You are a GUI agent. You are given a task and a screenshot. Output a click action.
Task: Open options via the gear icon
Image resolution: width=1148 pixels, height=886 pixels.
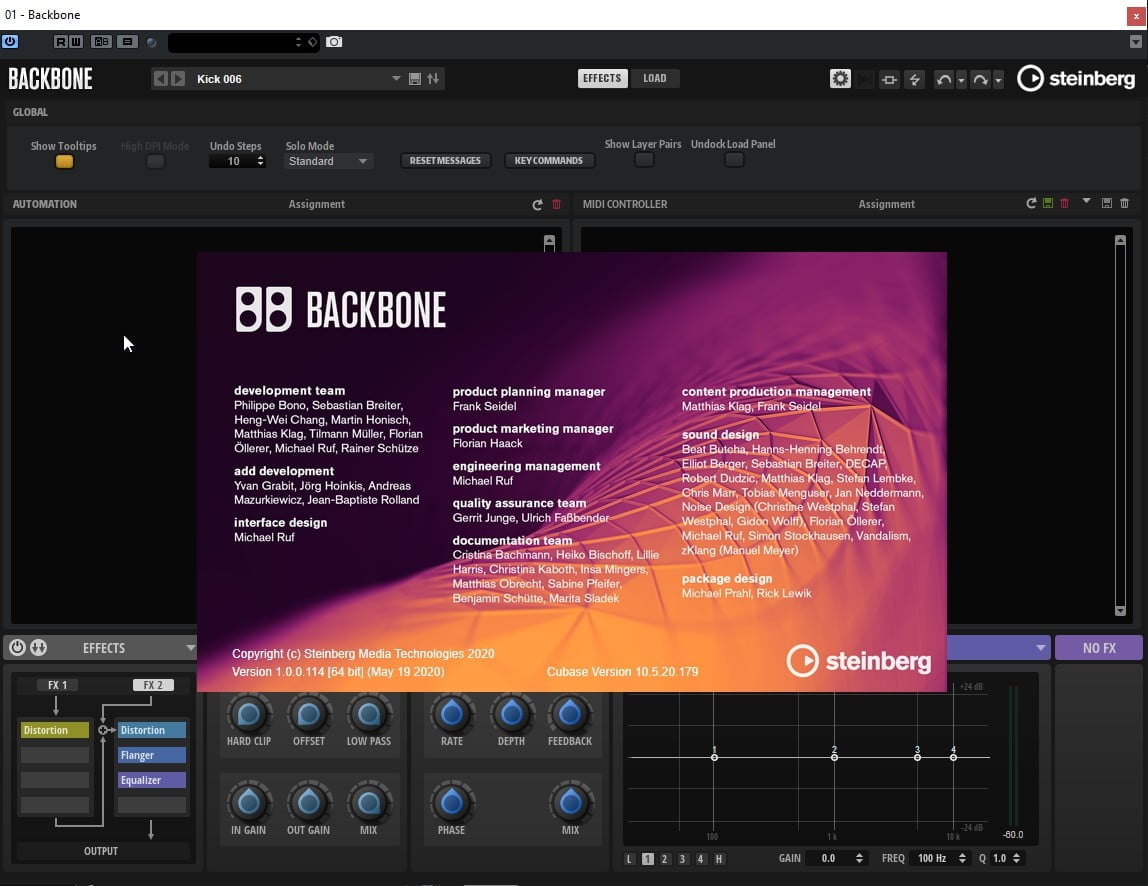click(x=840, y=78)
